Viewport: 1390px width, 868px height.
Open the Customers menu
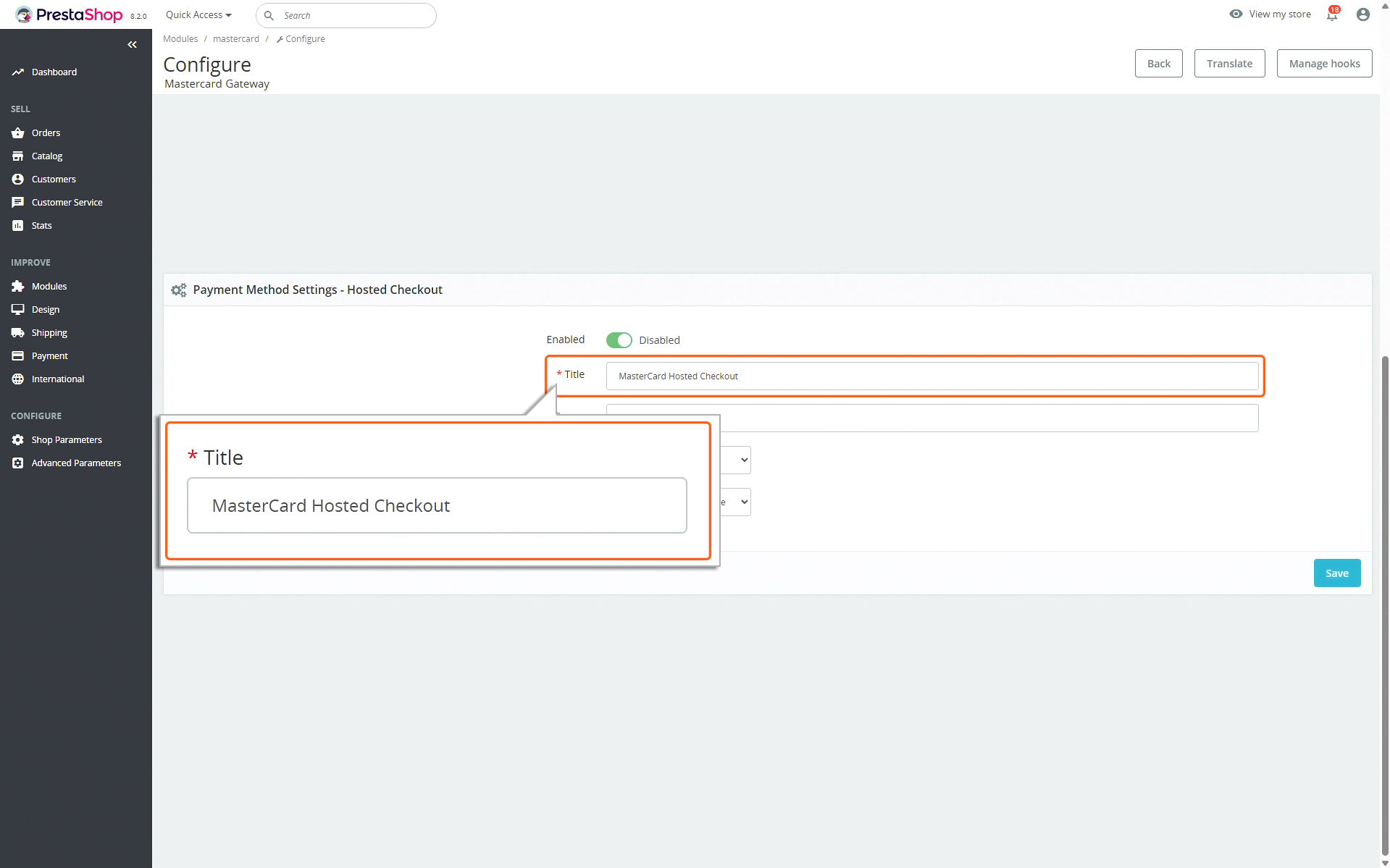(x=54, y=180)
